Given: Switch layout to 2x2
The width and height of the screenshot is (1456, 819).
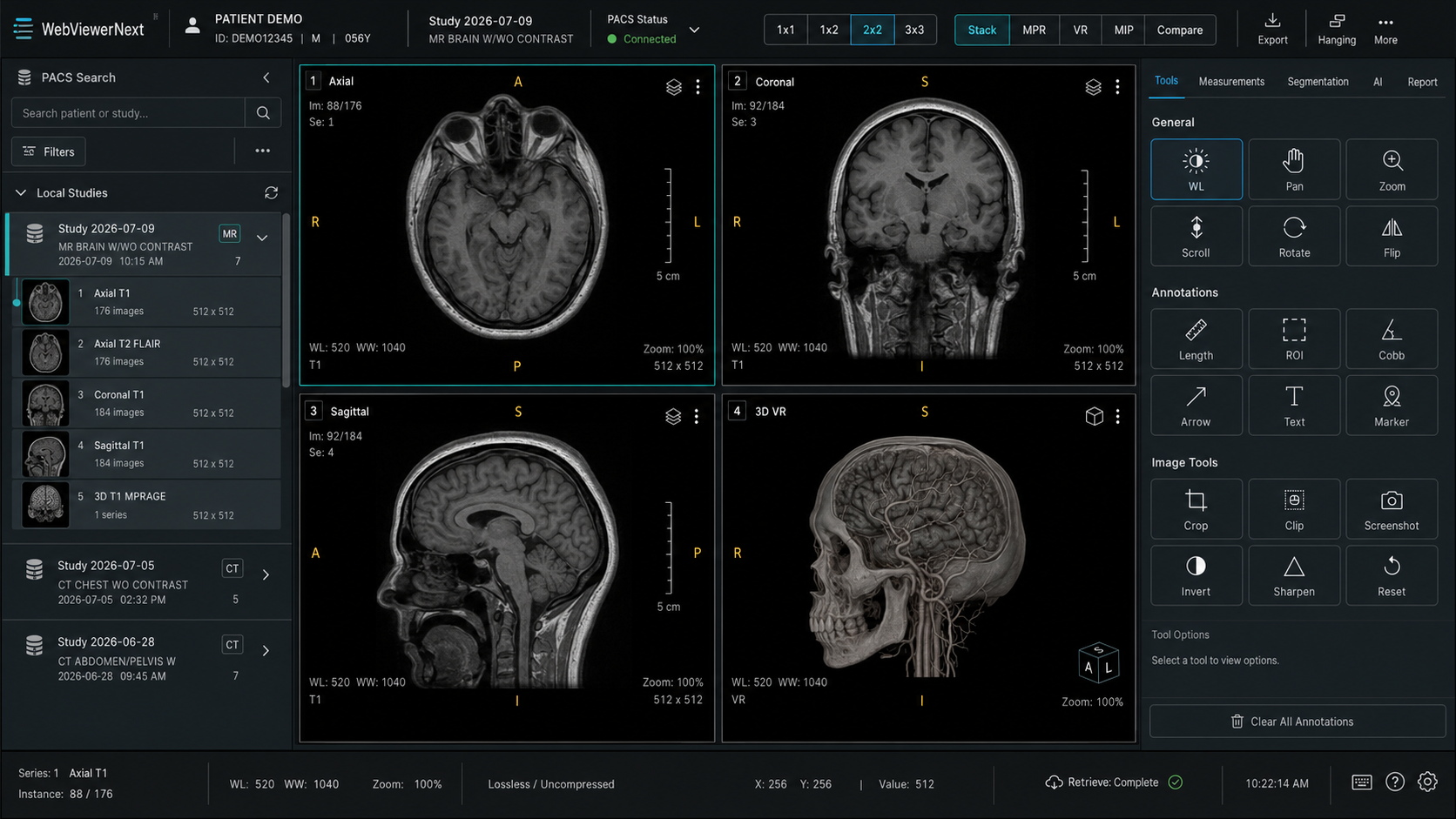Looking at the screenshot, I should tap(872, 30).
